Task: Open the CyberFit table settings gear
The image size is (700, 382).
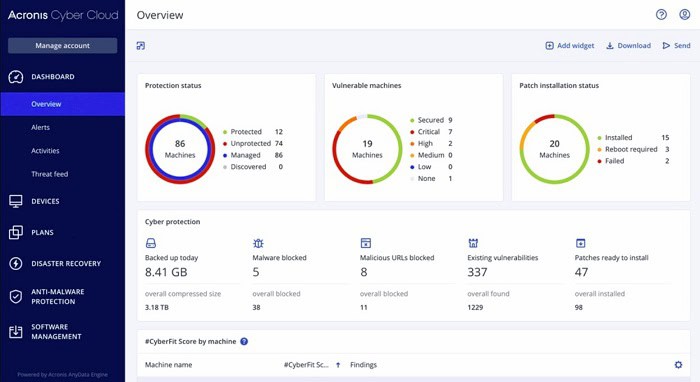Action: coord(678,365)
